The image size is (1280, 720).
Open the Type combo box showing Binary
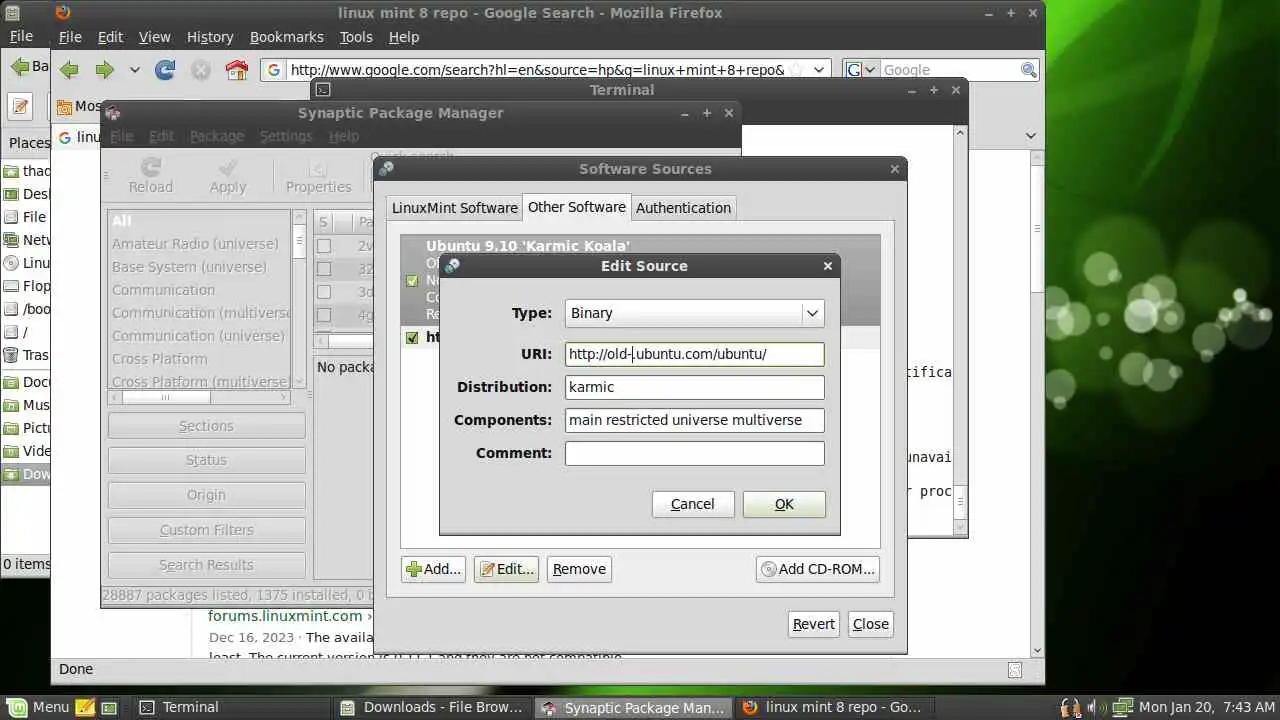coord(694,313)
